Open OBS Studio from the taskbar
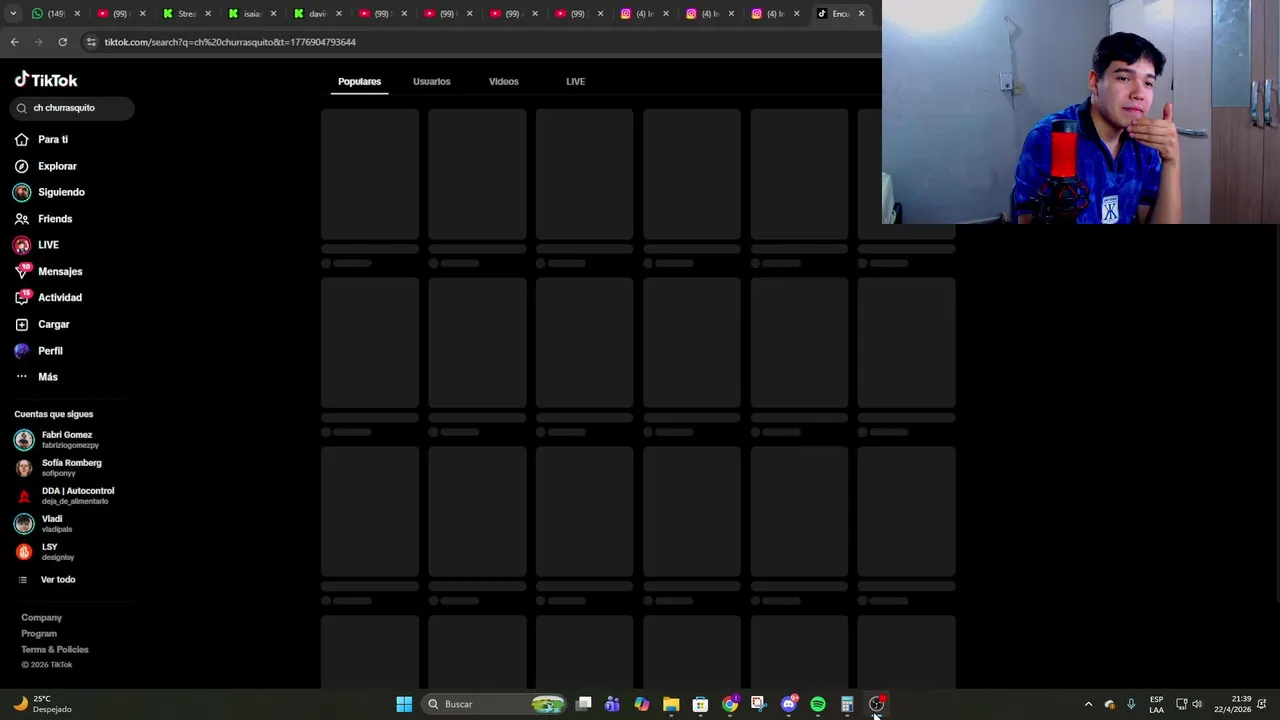The height and width of the screenshot is (720, 1280). click(876, 704)
